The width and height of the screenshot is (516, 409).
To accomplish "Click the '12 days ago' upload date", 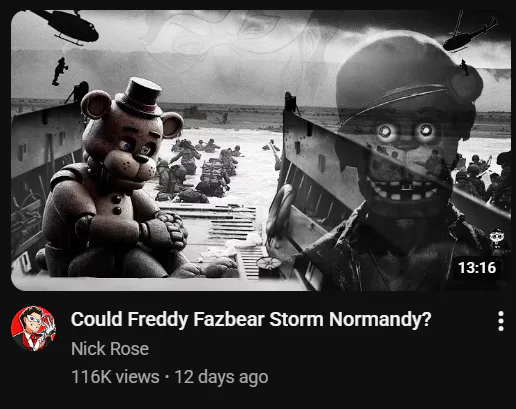I will [x=221, y=377].
